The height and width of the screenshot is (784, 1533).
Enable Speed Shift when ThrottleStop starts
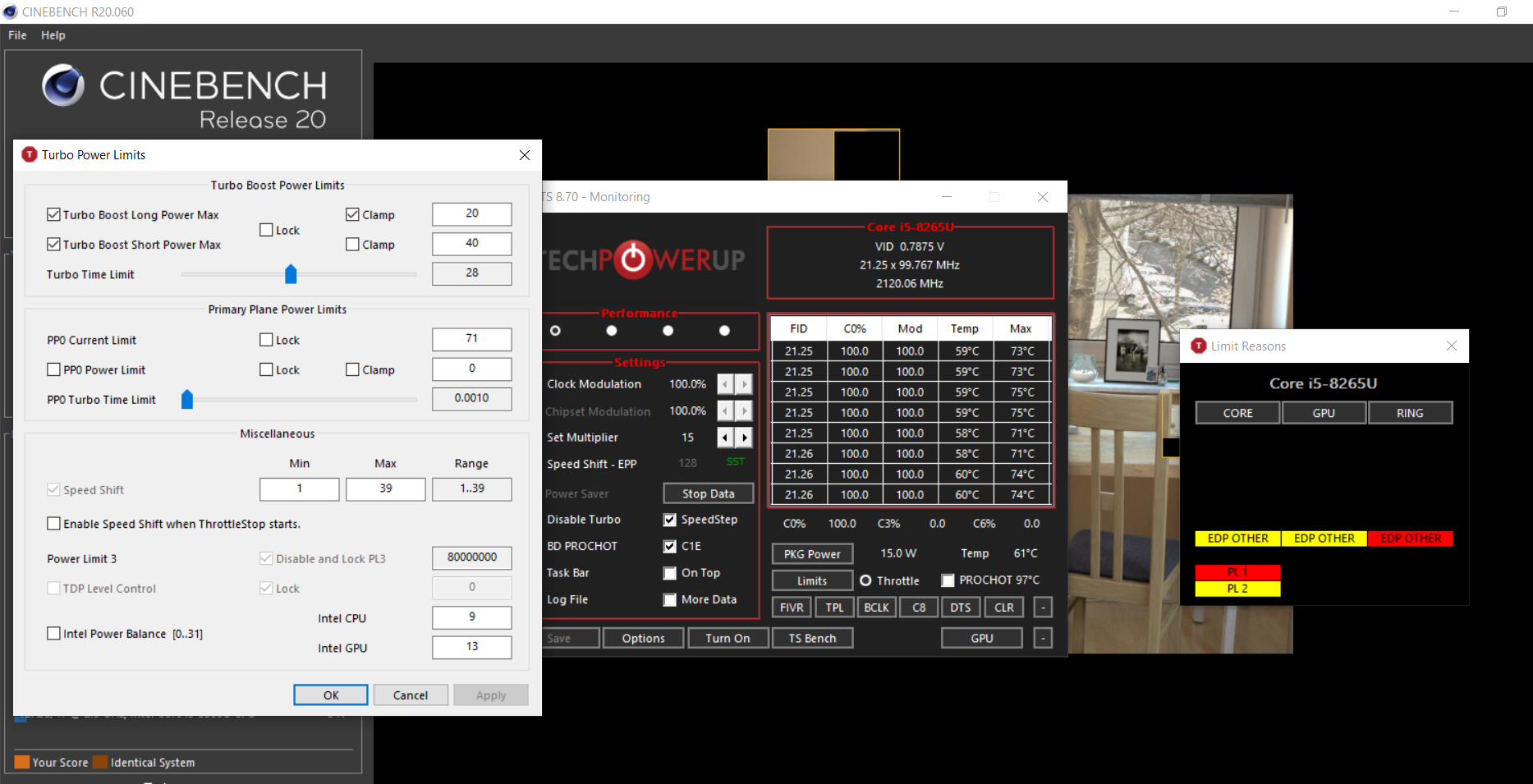[53, 523]
